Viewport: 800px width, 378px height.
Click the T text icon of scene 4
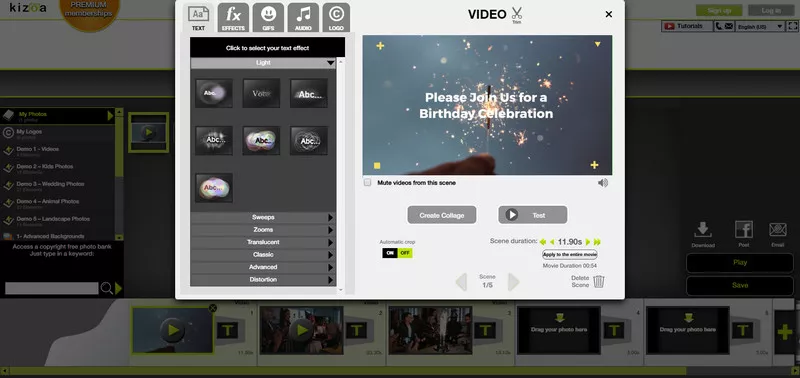614,331
